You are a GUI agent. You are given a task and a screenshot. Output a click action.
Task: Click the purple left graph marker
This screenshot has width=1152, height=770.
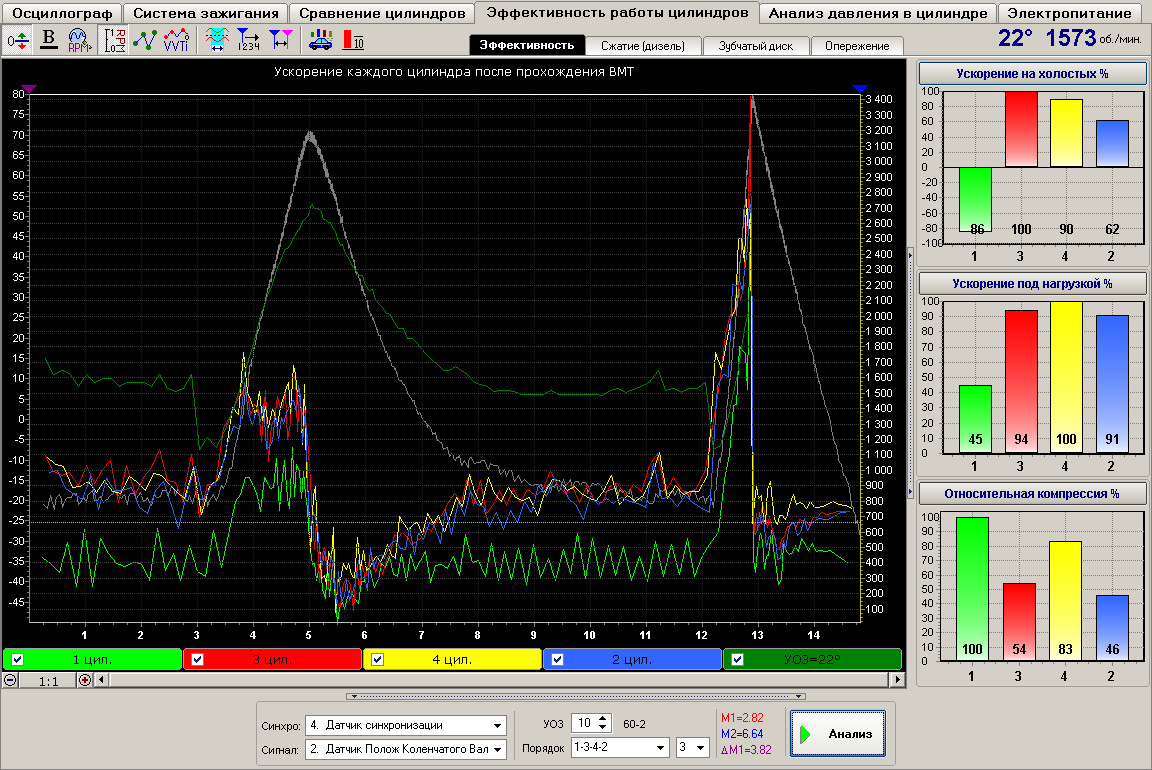point(29,89)
